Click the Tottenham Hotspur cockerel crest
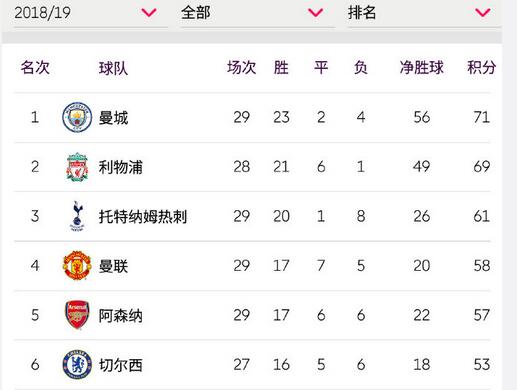Viewport: 517px width, 390px height. [x=77, y=216]
